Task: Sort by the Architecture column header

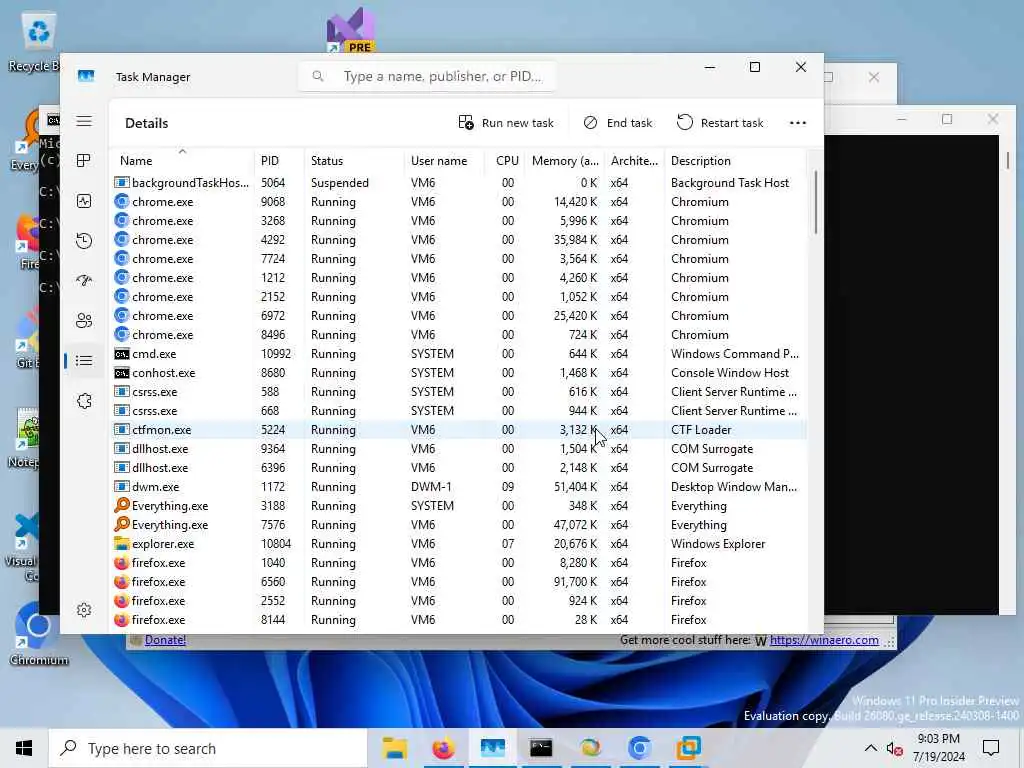Action: 634,161
